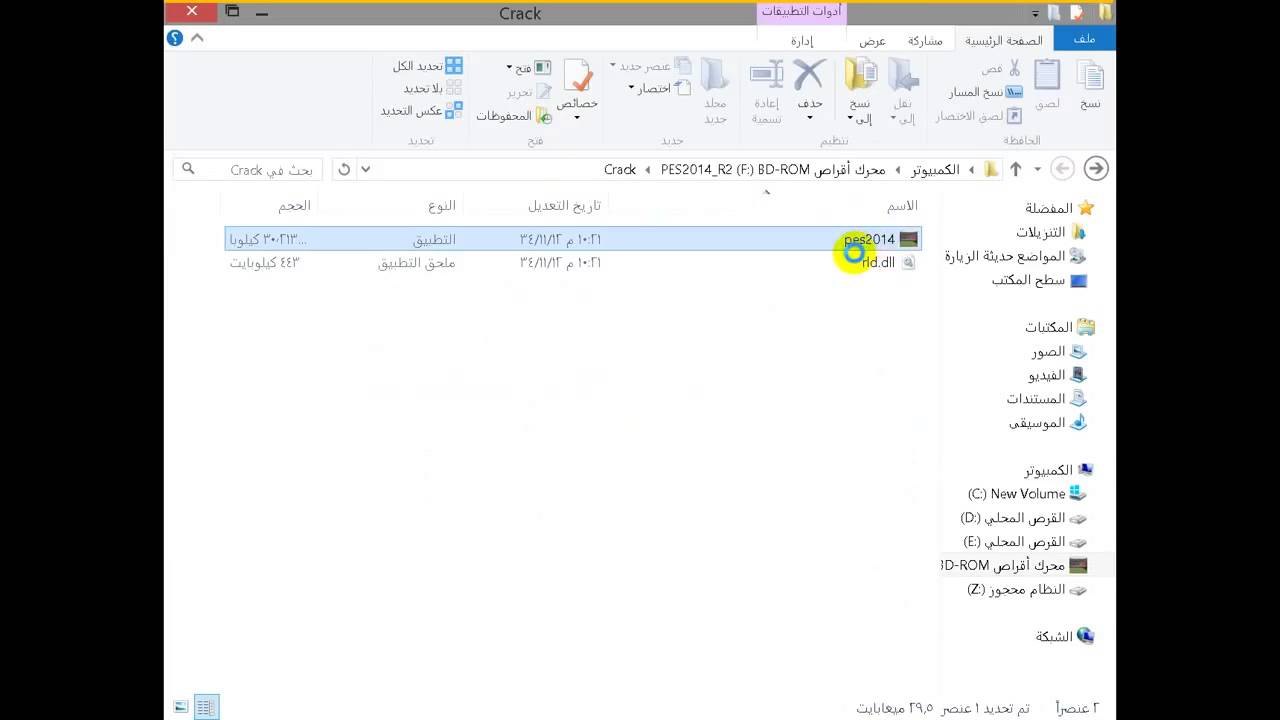1280x720 pixels.
Task: Switch to the View (عرض) tab
Action: 873,41
